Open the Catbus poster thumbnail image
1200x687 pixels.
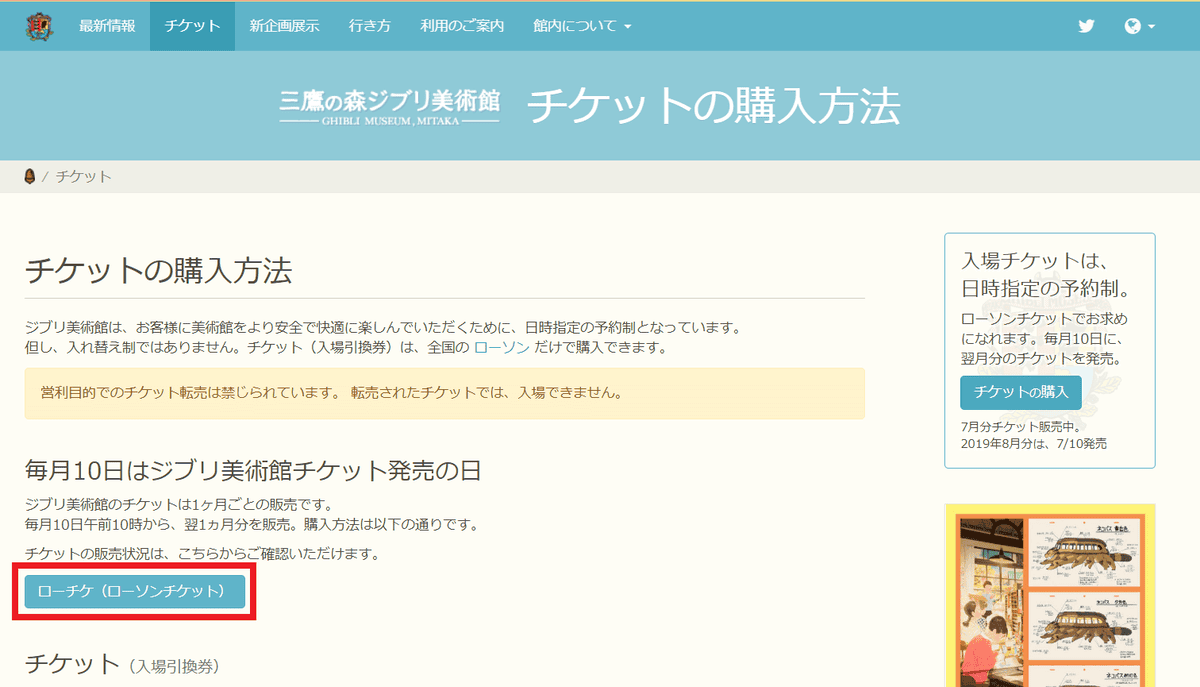pos(1049,595)
